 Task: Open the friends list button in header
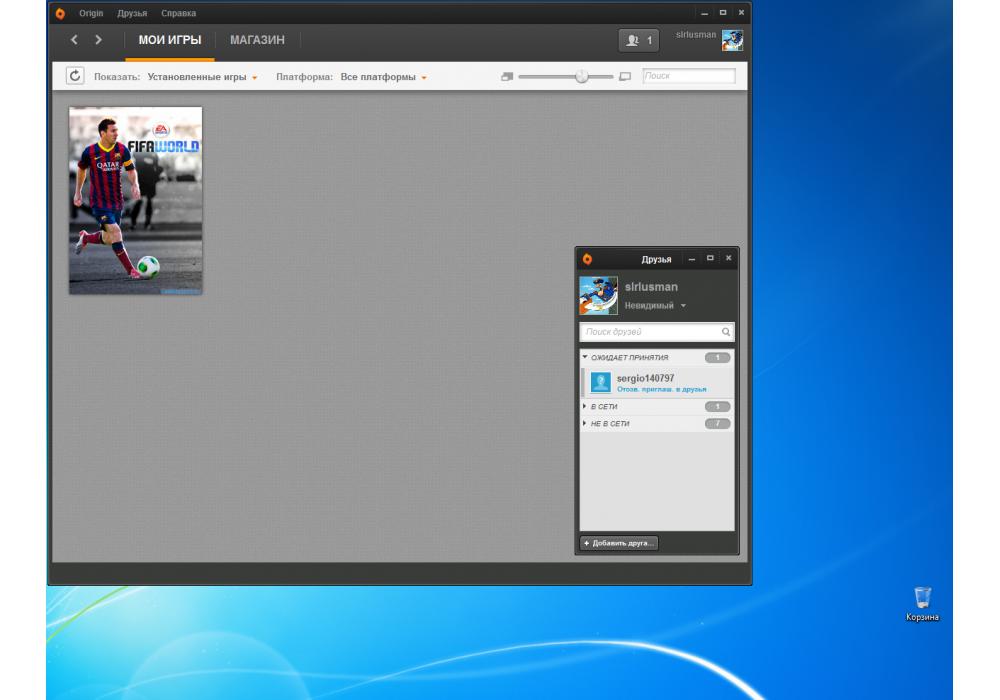tap(638, 40)
